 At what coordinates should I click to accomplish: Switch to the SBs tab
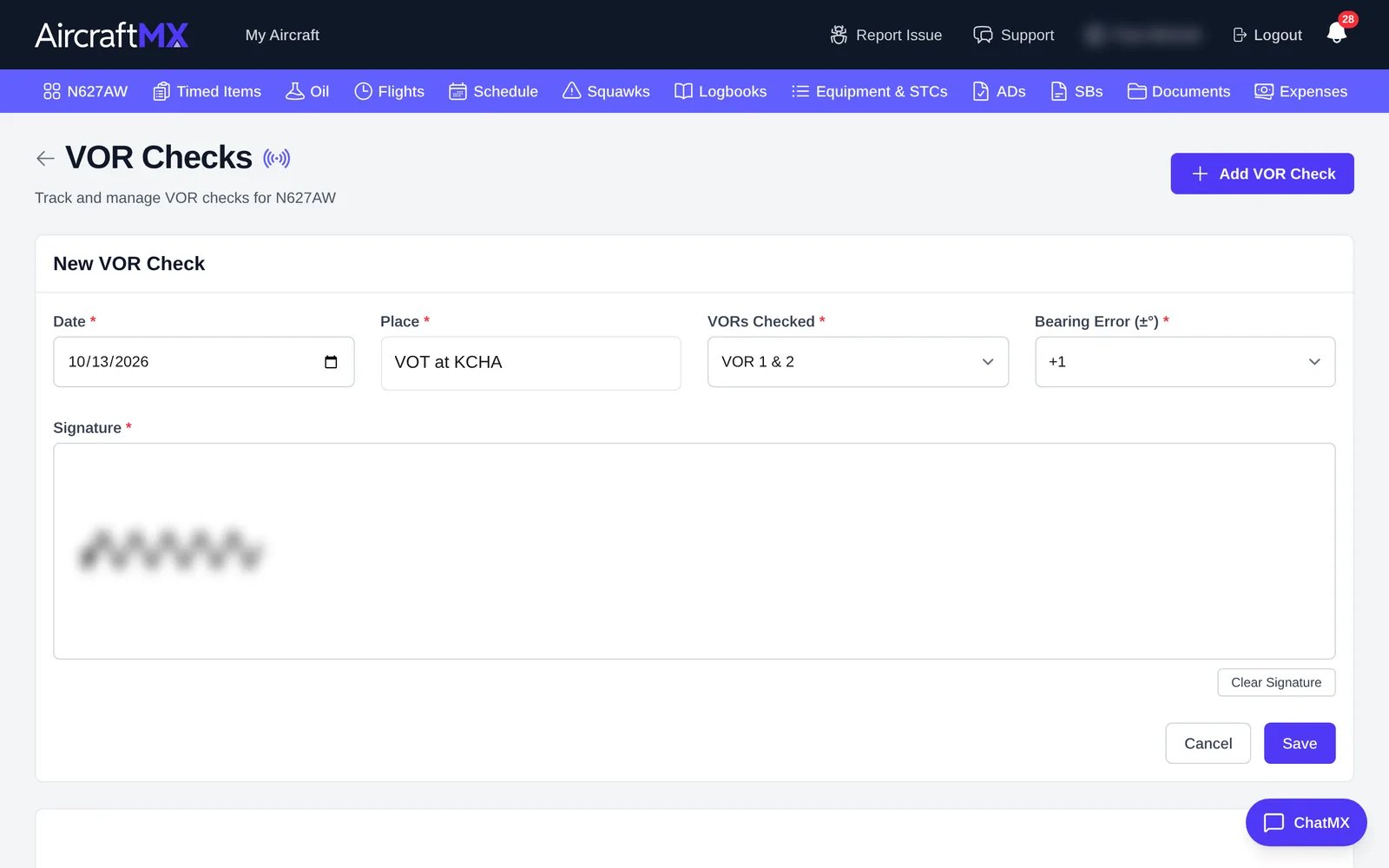click(x=1076, y=91)
